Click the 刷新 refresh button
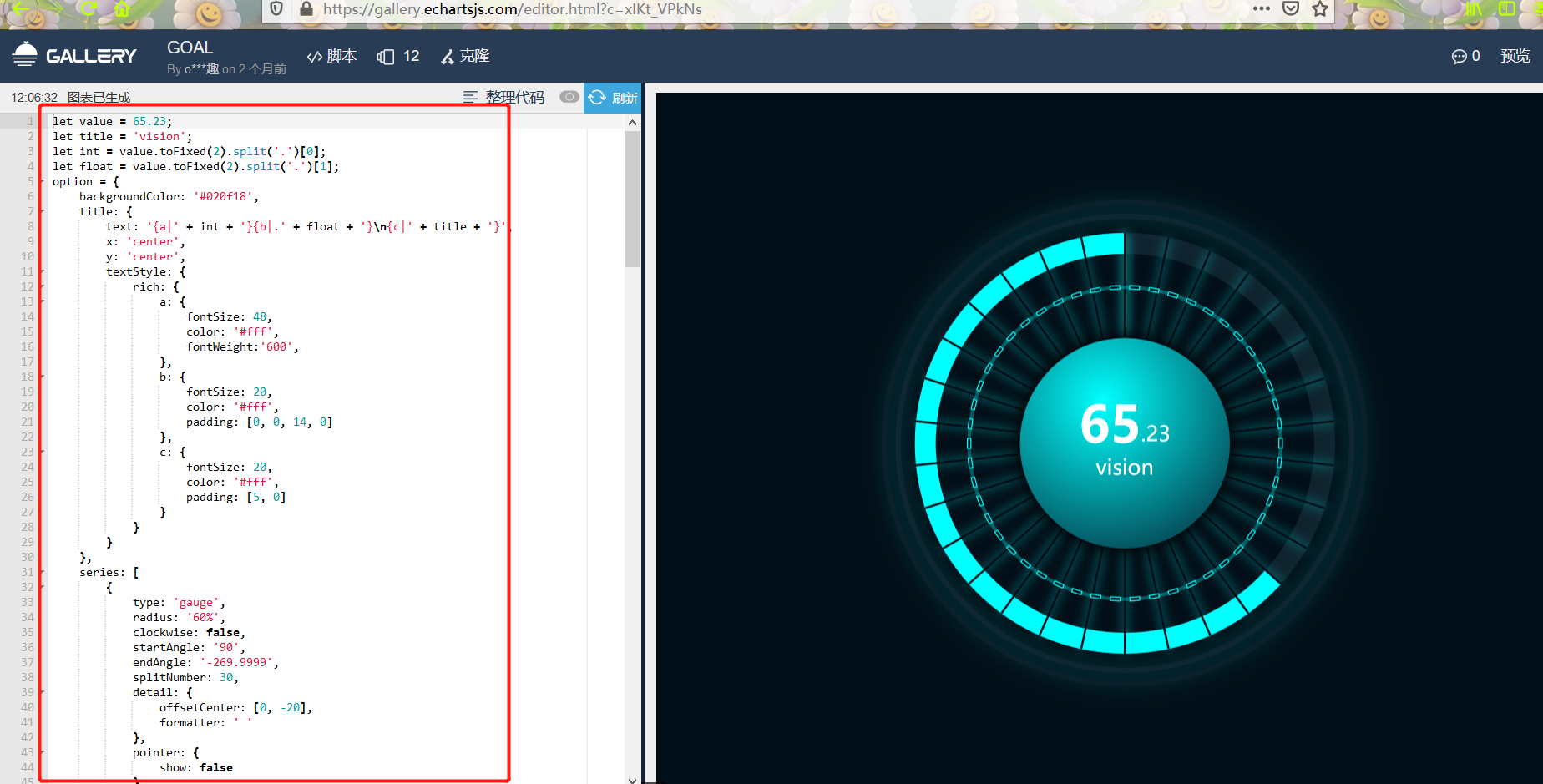Viewport: 1543px width, 784px height. pyautogui.click(x=612, y=98)
